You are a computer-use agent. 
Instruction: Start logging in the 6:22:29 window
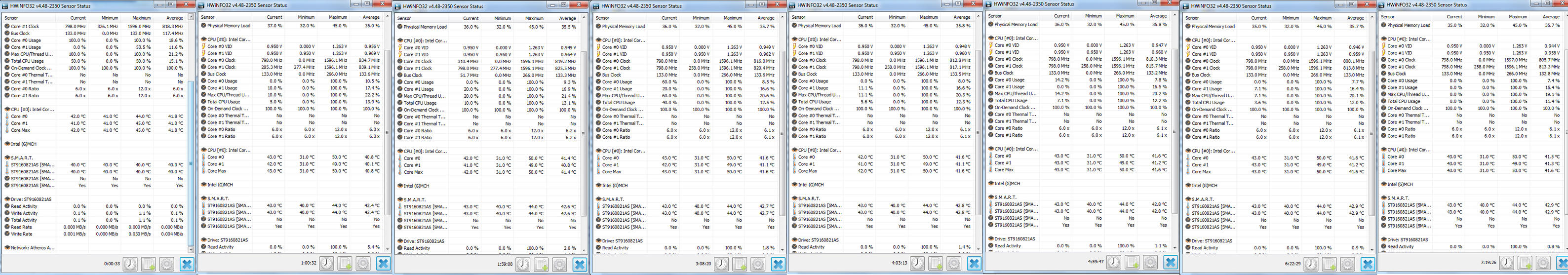coord(1330,264)
